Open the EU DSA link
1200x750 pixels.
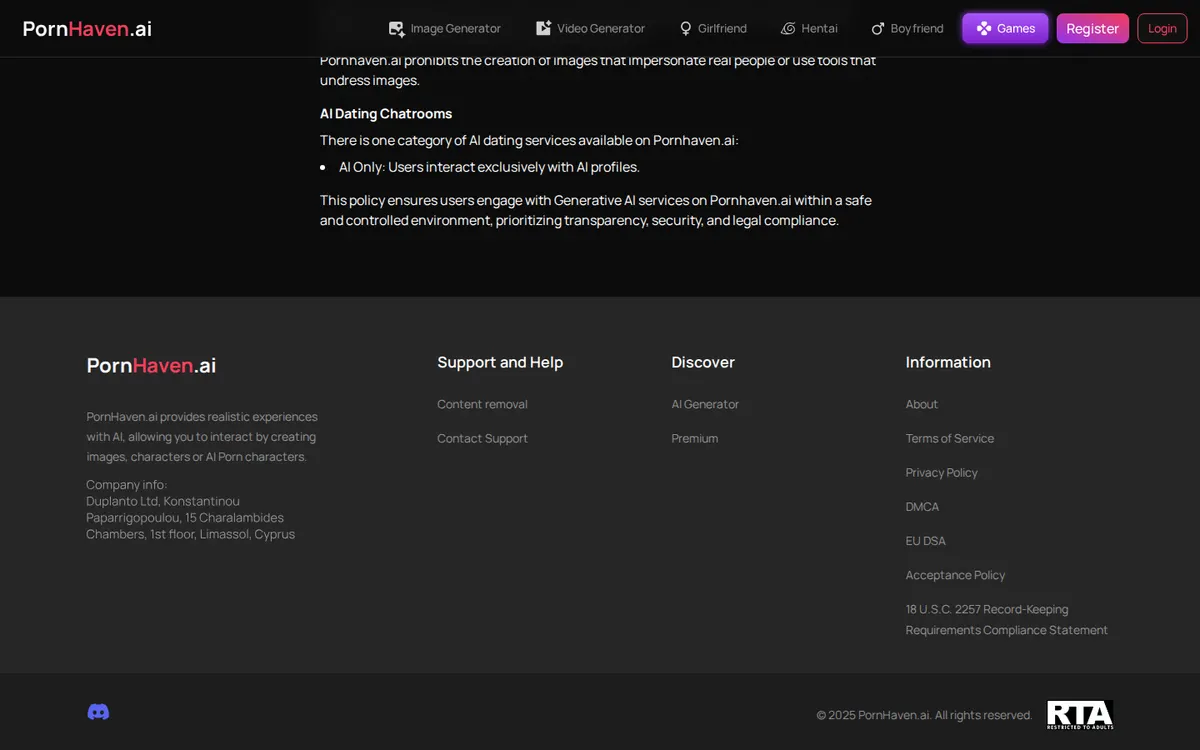pyautogui.click(x=926, y=540)
